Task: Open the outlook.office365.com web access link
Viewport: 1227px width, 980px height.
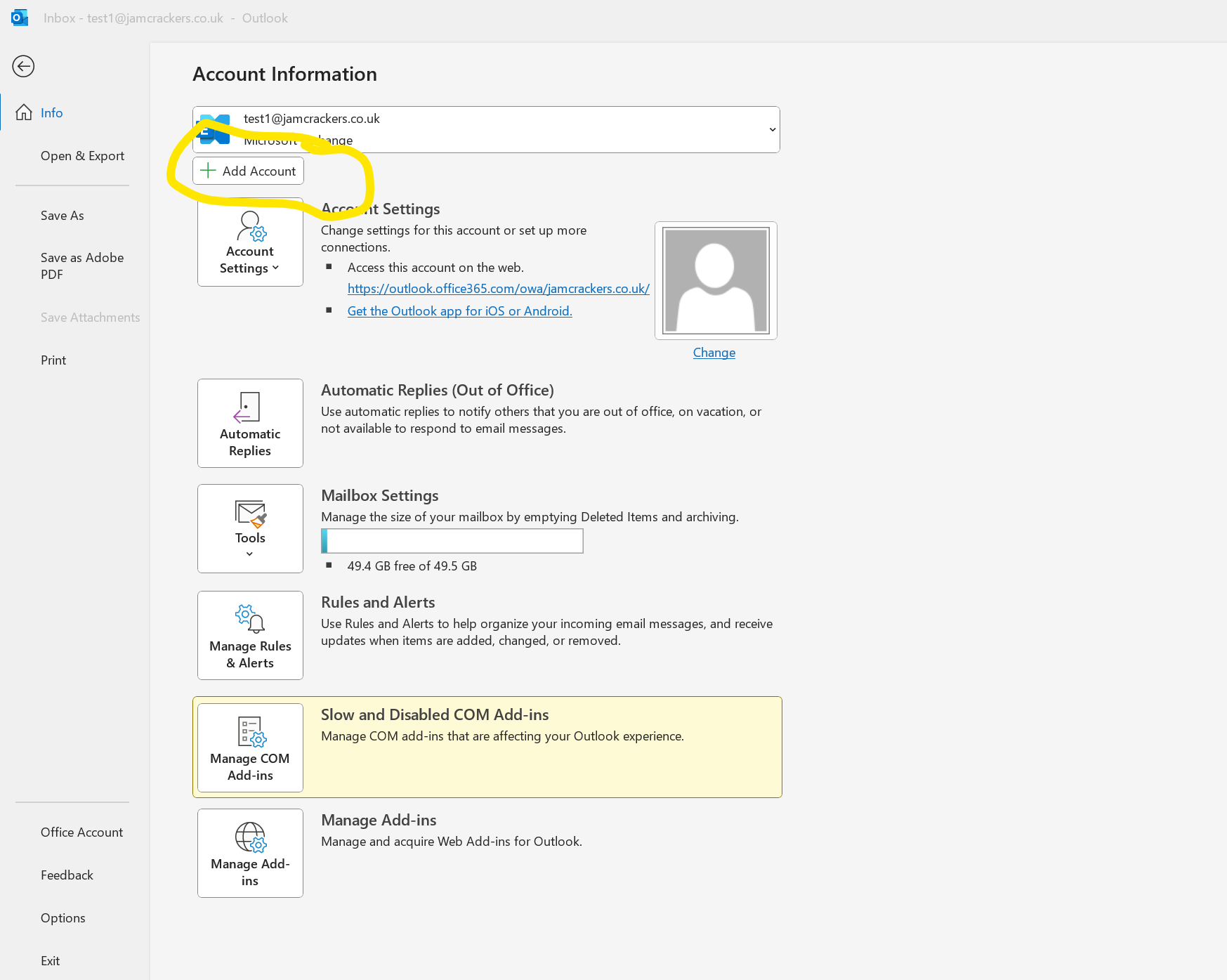Action: coord(498,288)
